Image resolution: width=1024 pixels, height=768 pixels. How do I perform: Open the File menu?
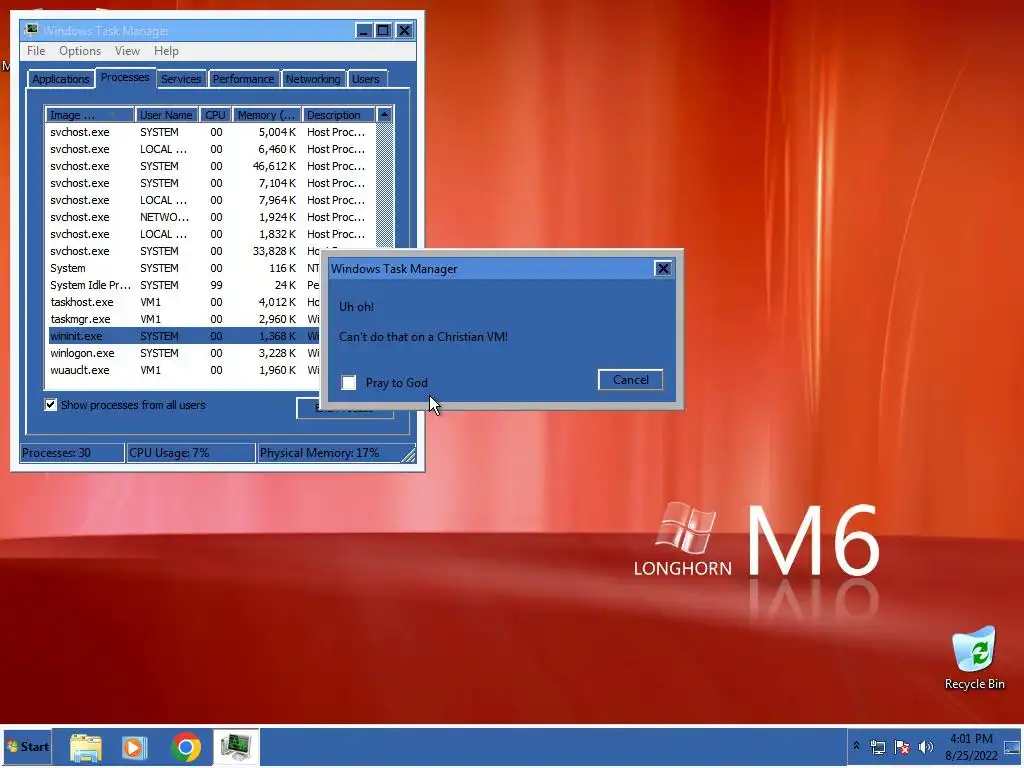coord(36,51)
